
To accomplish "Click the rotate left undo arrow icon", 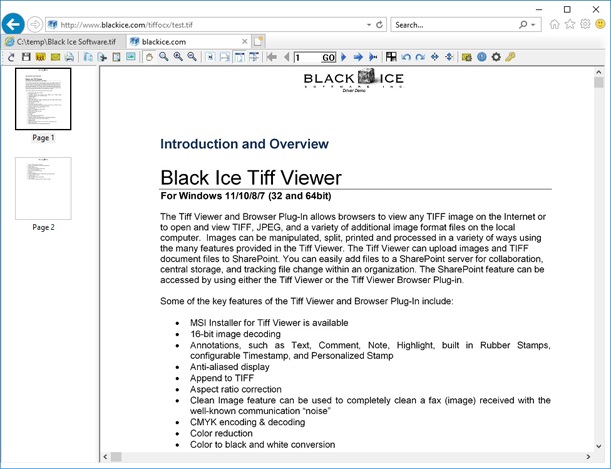I will pyautogui.click(x=406, y=57).
